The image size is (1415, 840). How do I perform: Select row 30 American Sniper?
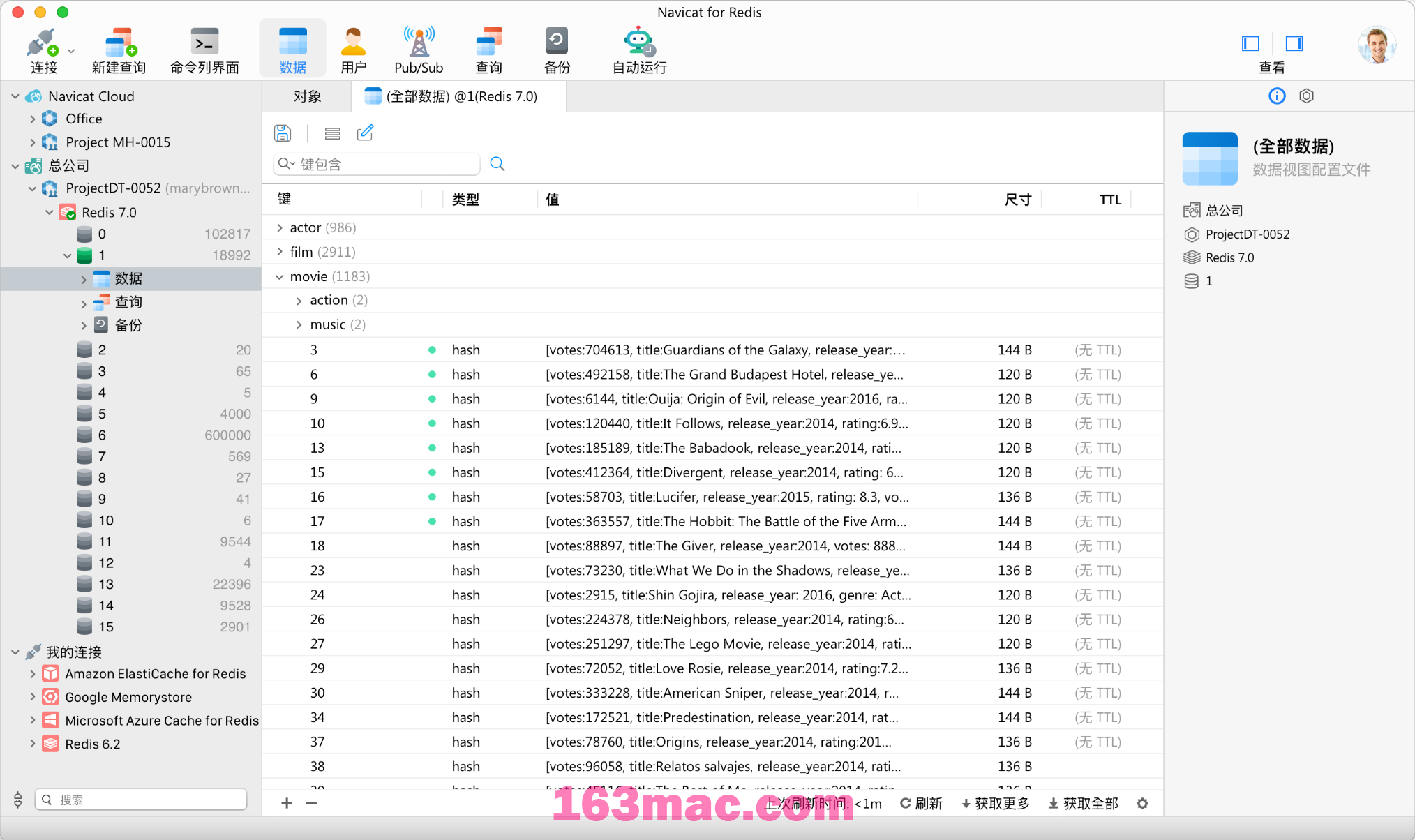point(712,693)
